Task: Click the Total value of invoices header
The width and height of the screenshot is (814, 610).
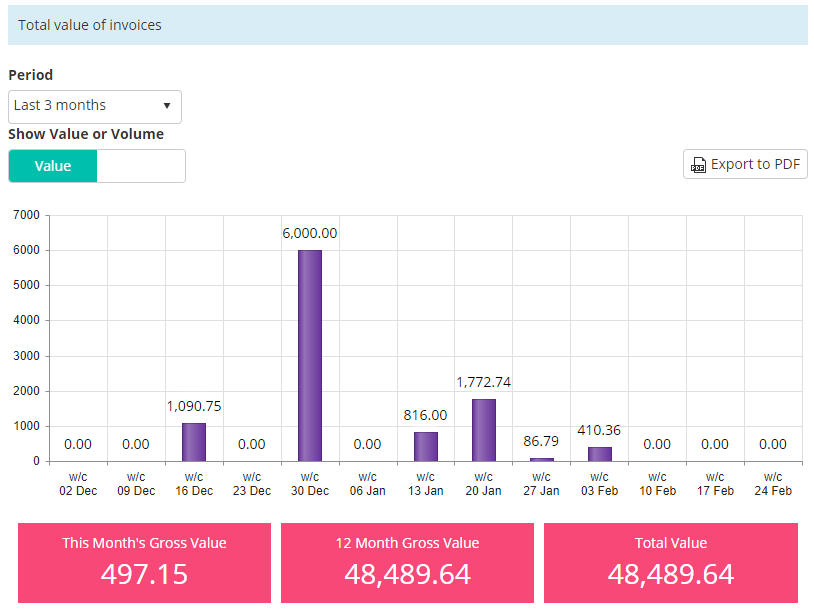Action: pyautogui.click(x=90, y=25)
